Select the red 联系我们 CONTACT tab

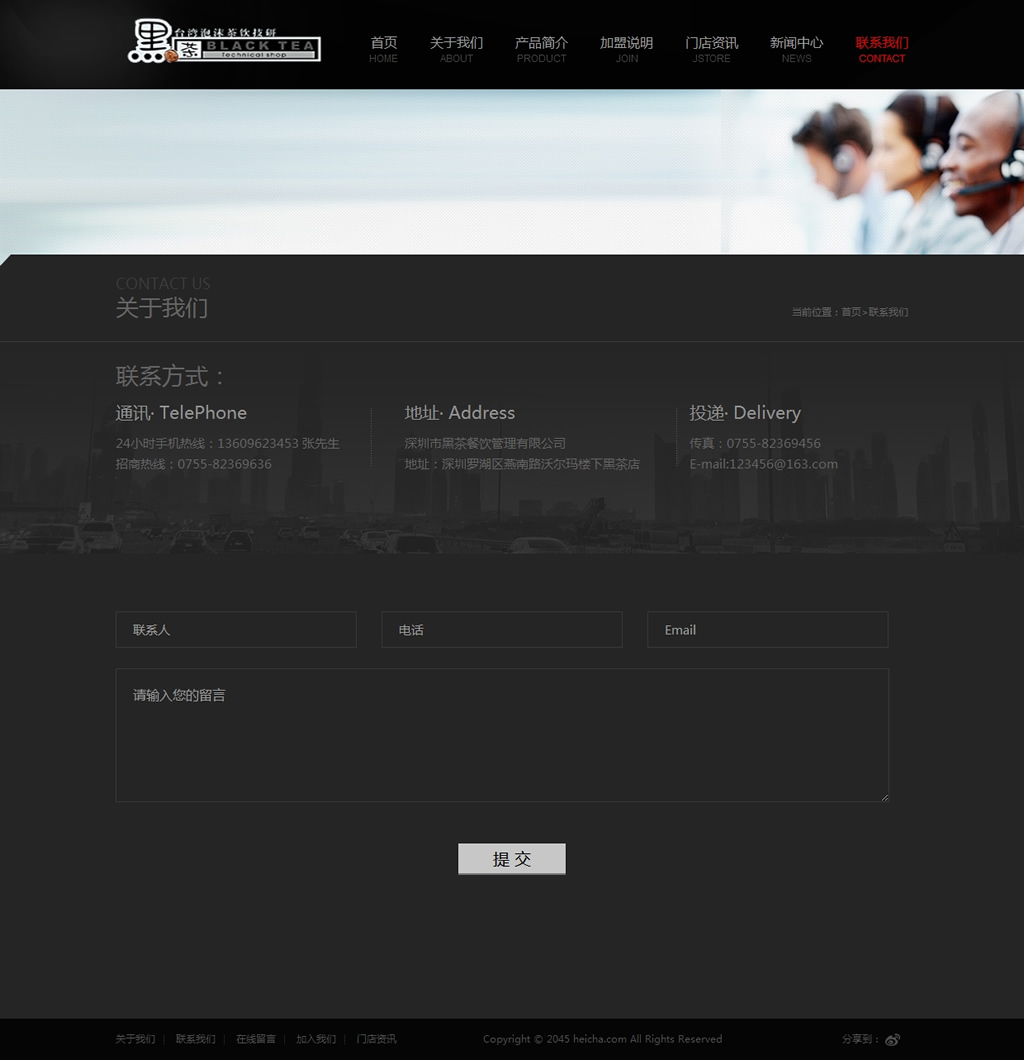881,49
